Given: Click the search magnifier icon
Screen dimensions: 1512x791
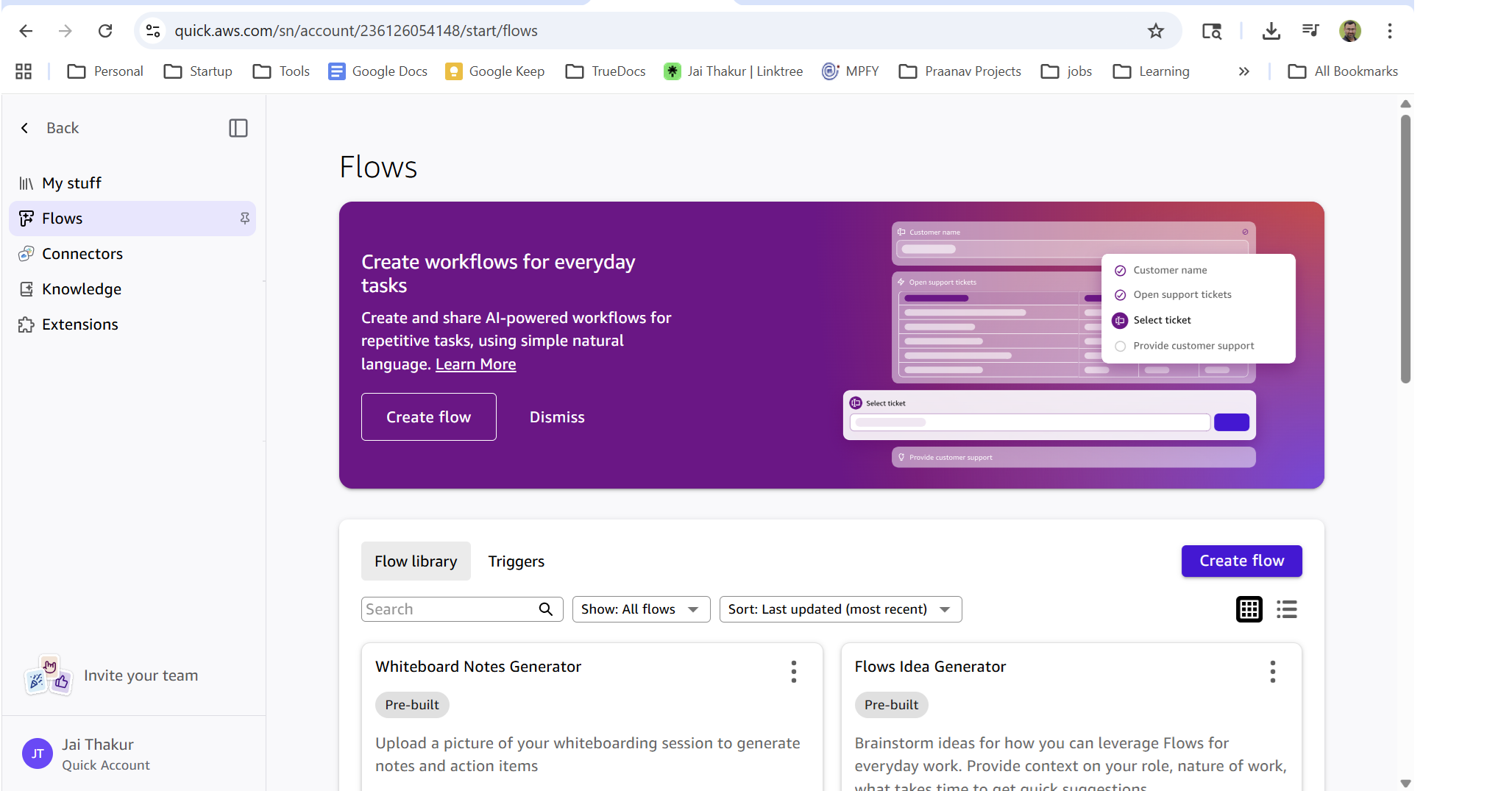Looking at the screenshot, I should (546, 609).
